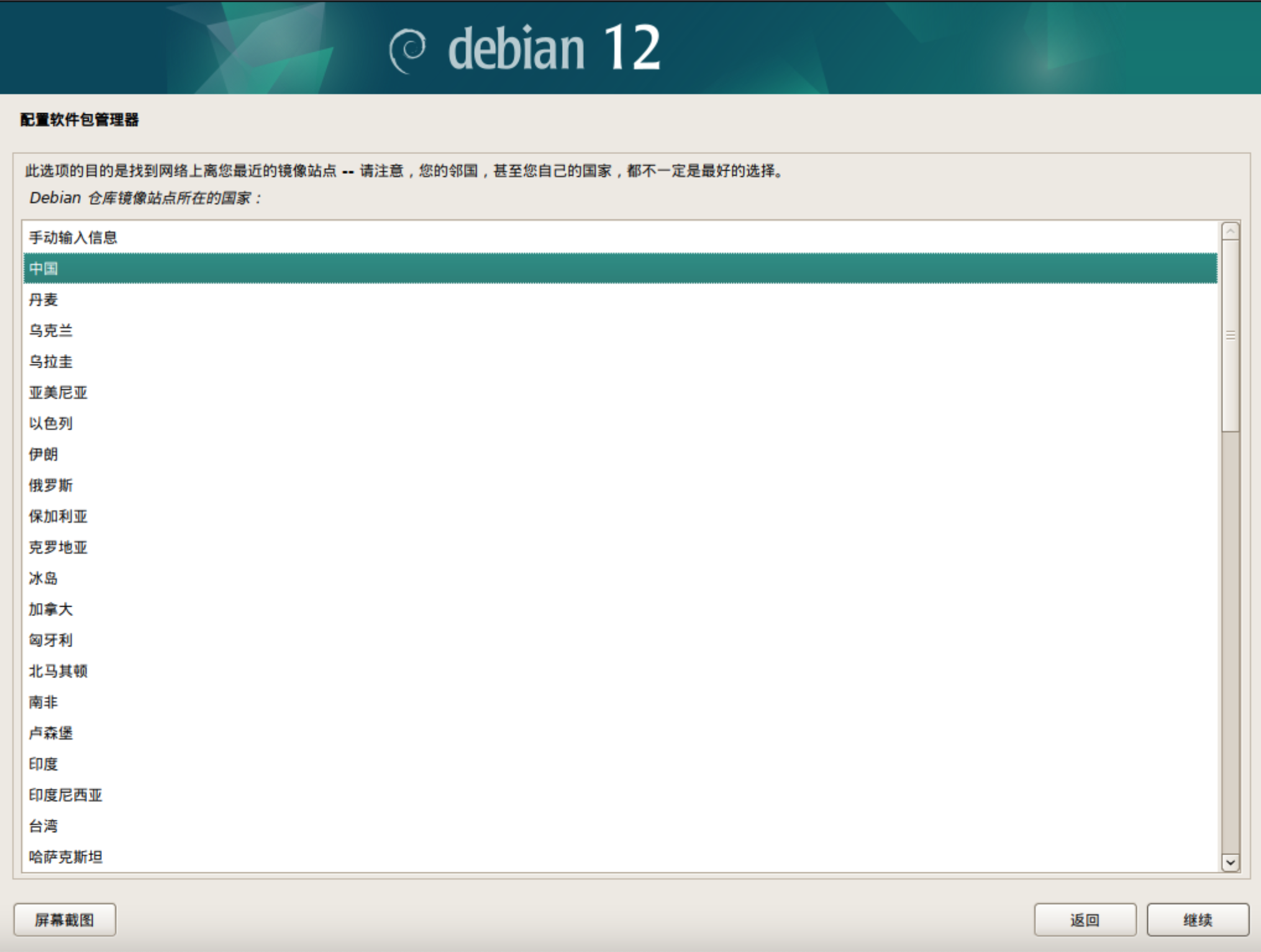Select 以色列 list entry
Image resolution: width=1261 pixels, height=952 pixels.
51,424
